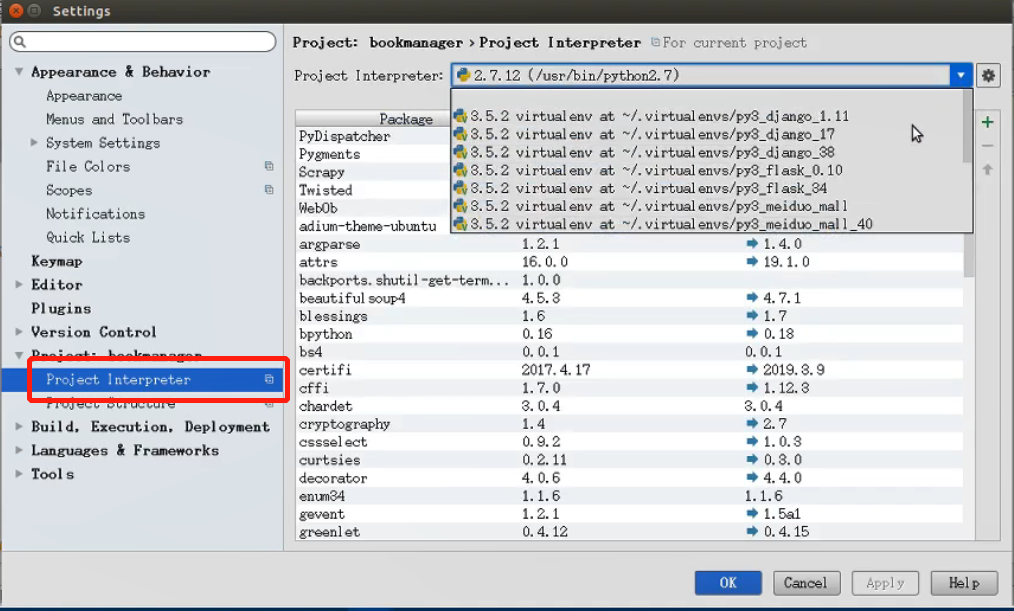Open the interpreter settings gear menu
The height and width of the screenshot is (611, 1014).
tap(988, 75)
